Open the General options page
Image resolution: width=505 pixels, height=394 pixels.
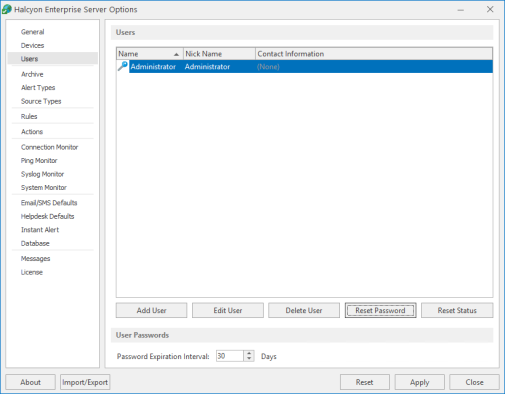coord(32,32)
